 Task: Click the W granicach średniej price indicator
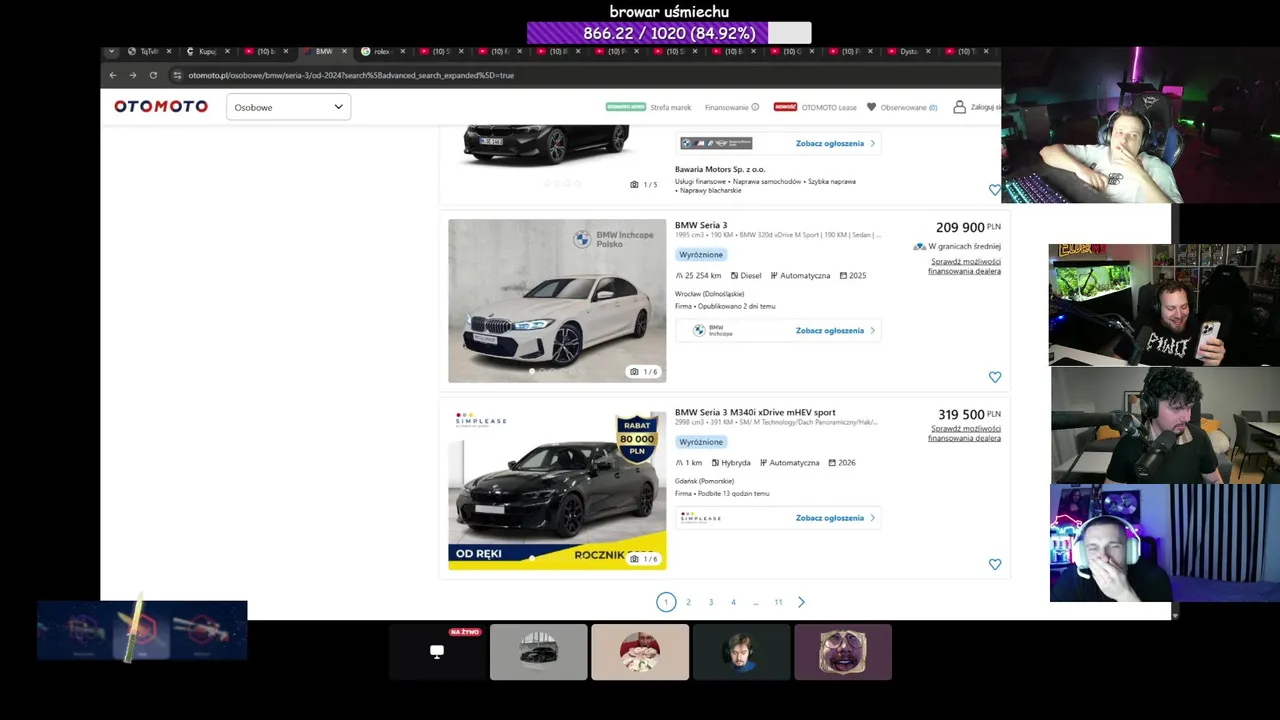pyautogui.click(x=957, y=246)
